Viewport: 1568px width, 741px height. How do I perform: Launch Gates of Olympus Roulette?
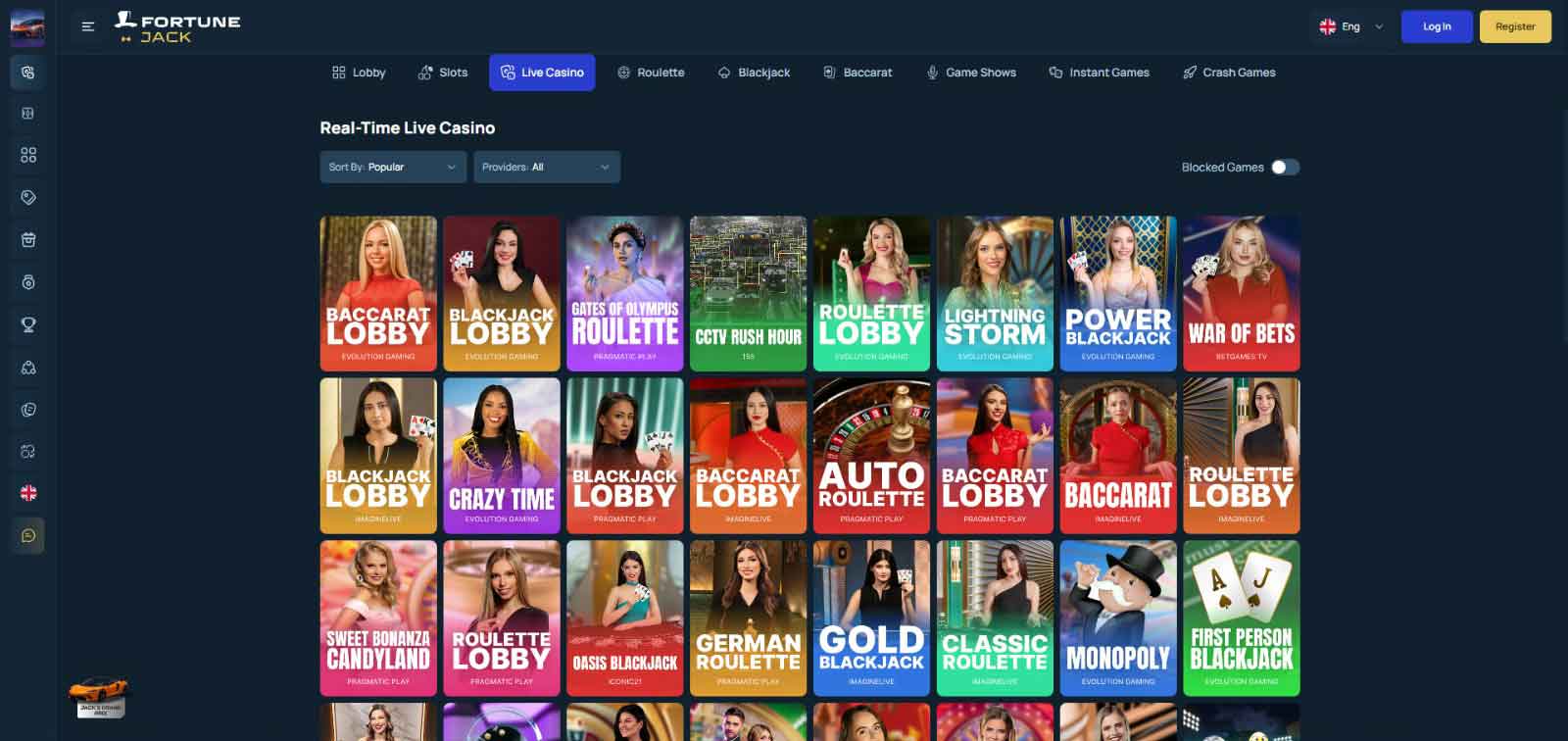click(625, 294)
